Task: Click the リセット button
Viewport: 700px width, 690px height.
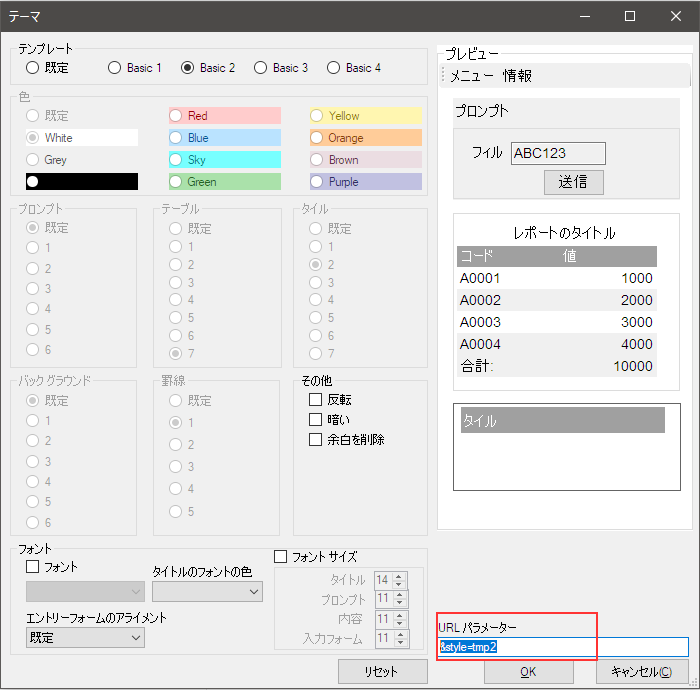Action: pyautogui.click(x=383, y=672)
